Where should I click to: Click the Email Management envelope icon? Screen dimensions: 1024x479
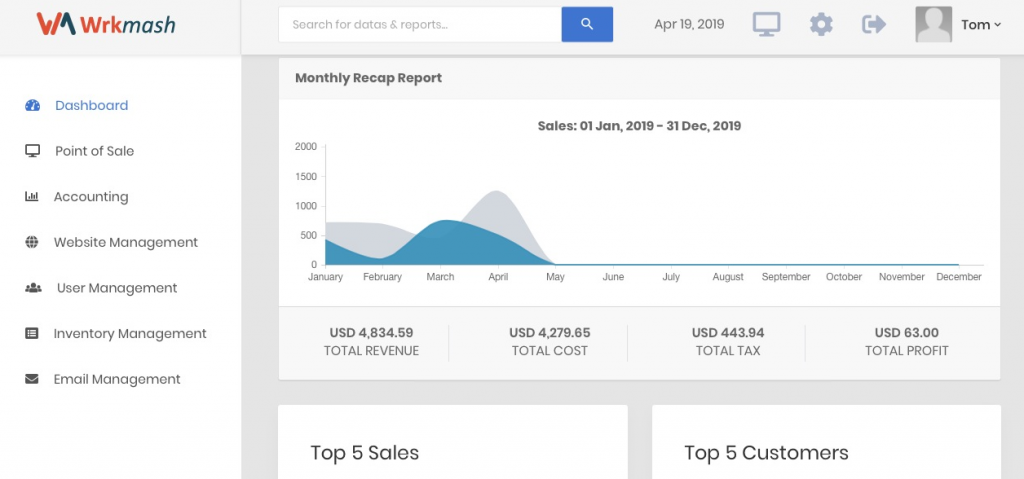(x=31, y=379)
